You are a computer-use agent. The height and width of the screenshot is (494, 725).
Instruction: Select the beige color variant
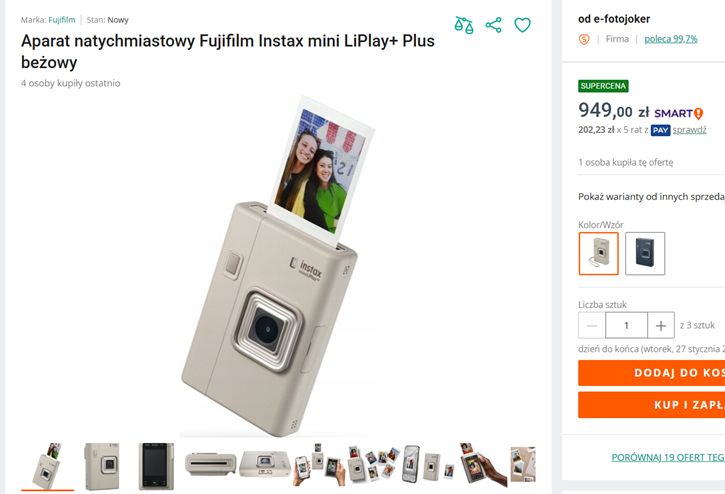point(598,254)
